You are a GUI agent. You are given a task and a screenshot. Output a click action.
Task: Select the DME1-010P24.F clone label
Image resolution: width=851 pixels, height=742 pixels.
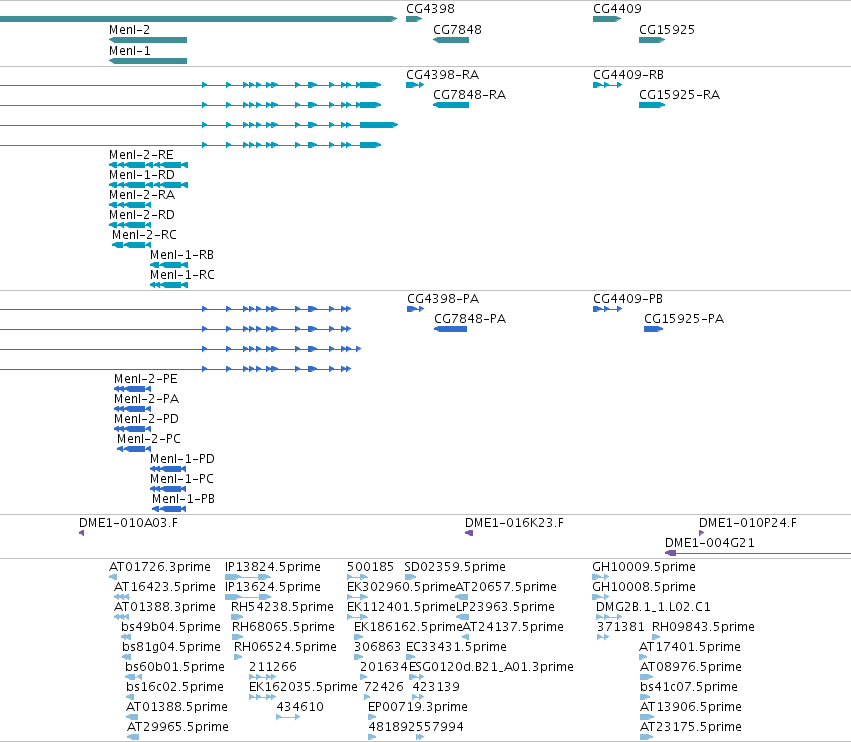coord(748,523)
